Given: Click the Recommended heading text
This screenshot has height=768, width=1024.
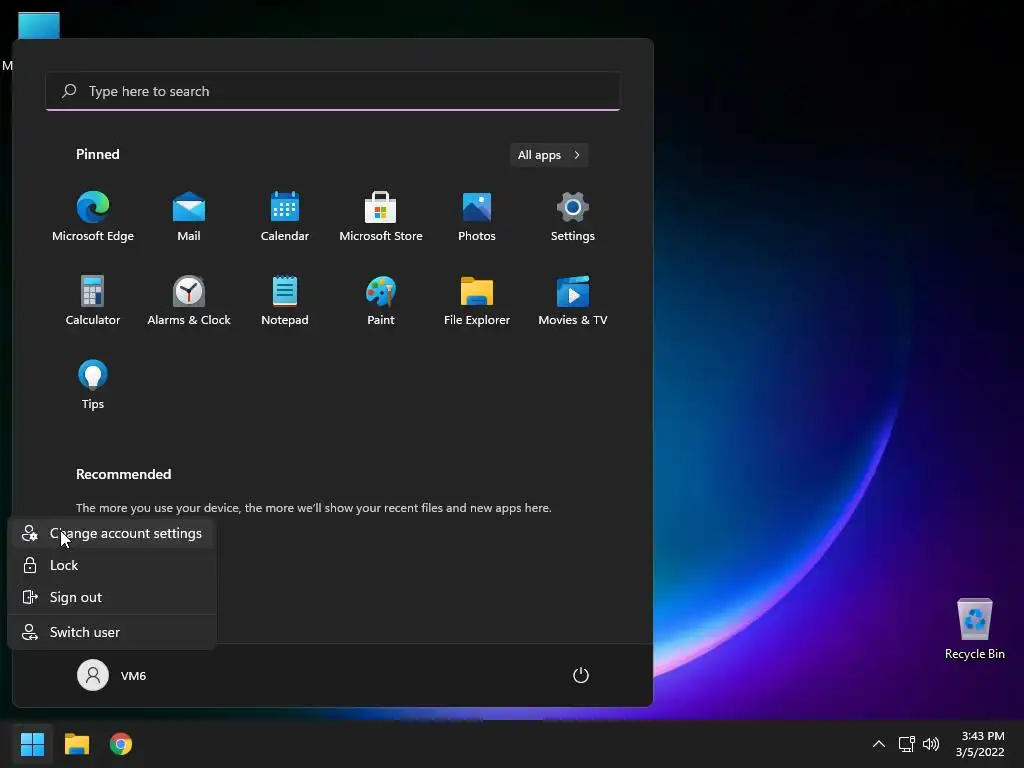Looking at the screenshot, I should point(123,474).
